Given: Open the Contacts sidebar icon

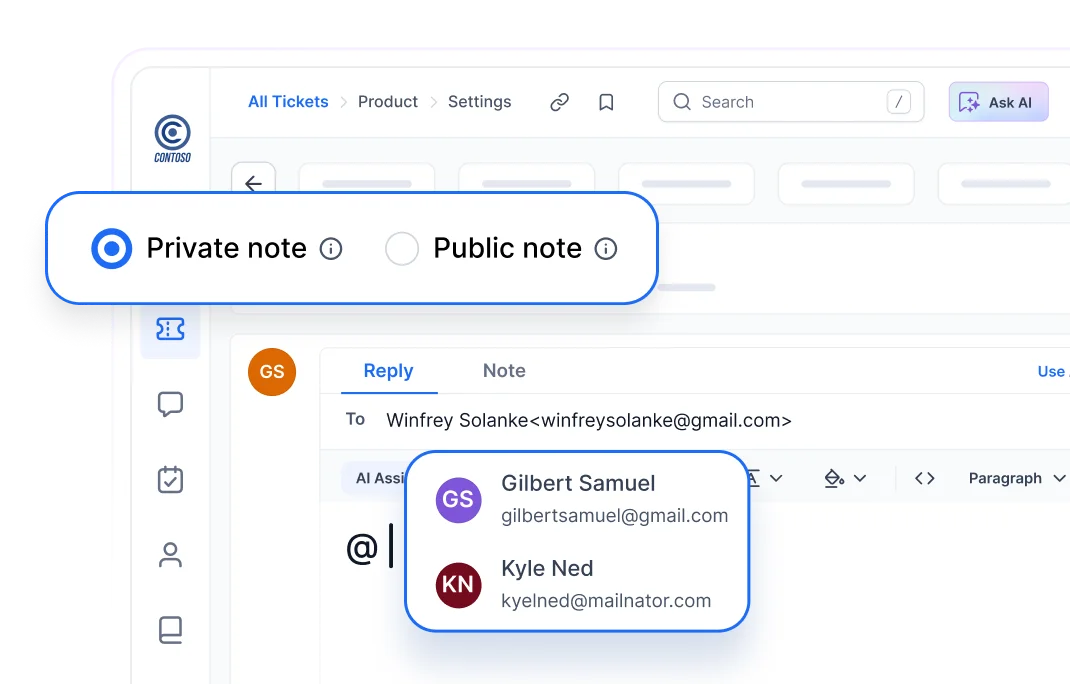Looking at the screenshot, I should point(170,555).
